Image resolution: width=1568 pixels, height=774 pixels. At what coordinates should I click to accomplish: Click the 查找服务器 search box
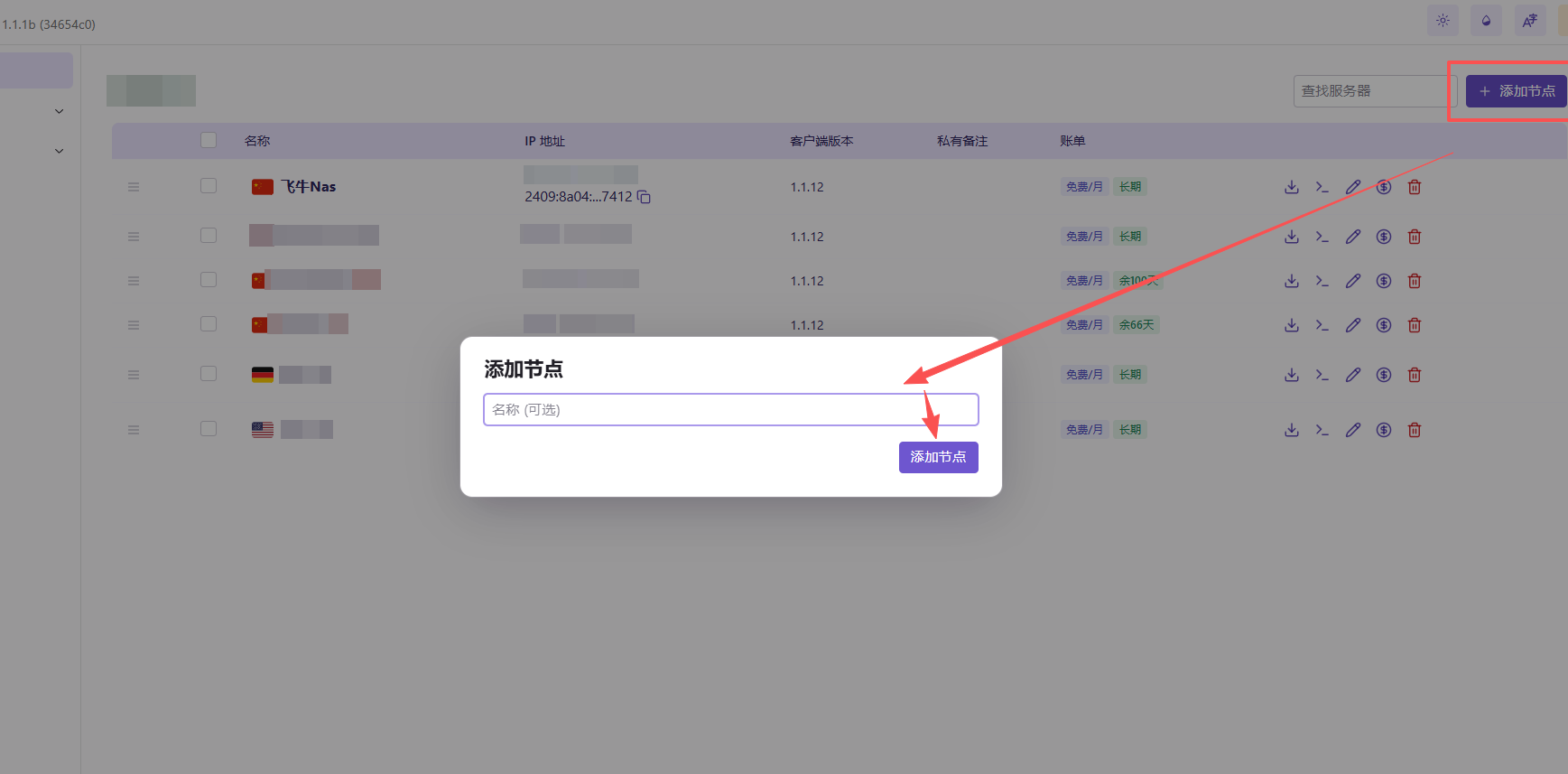[1369, 91]
